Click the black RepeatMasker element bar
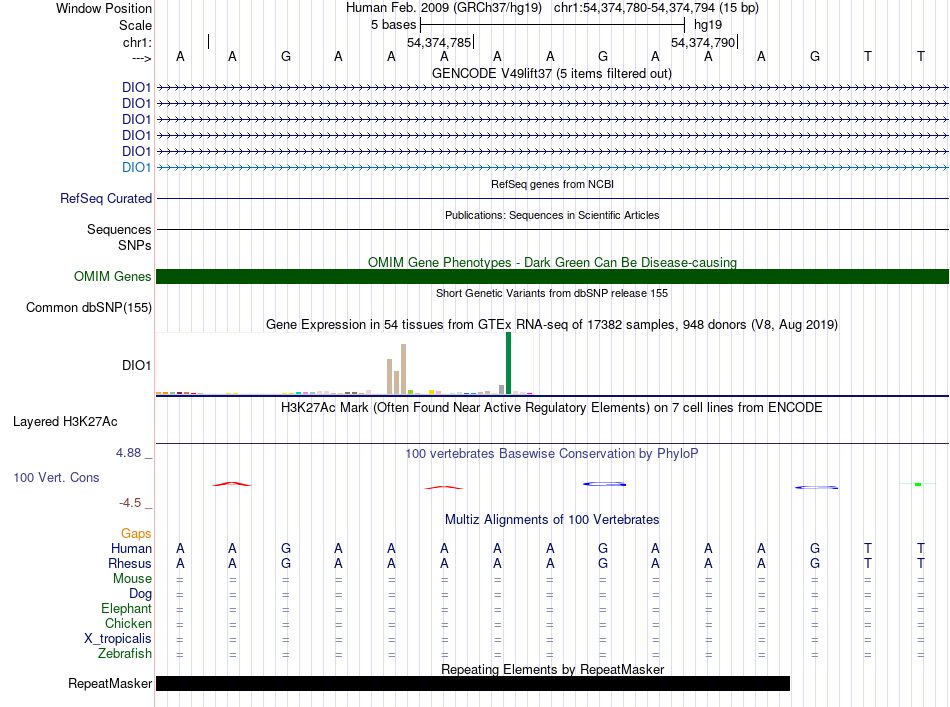 [473, 683]
